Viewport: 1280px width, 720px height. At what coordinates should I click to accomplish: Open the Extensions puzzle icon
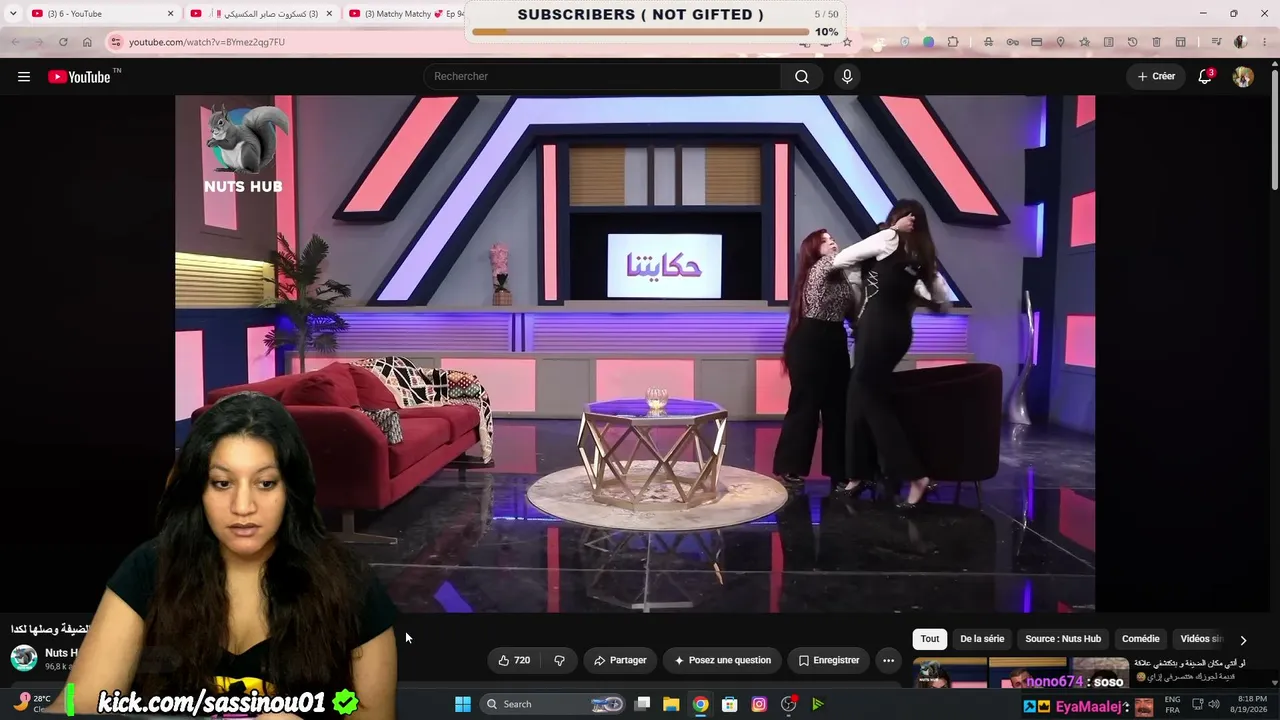pos(953,42)
